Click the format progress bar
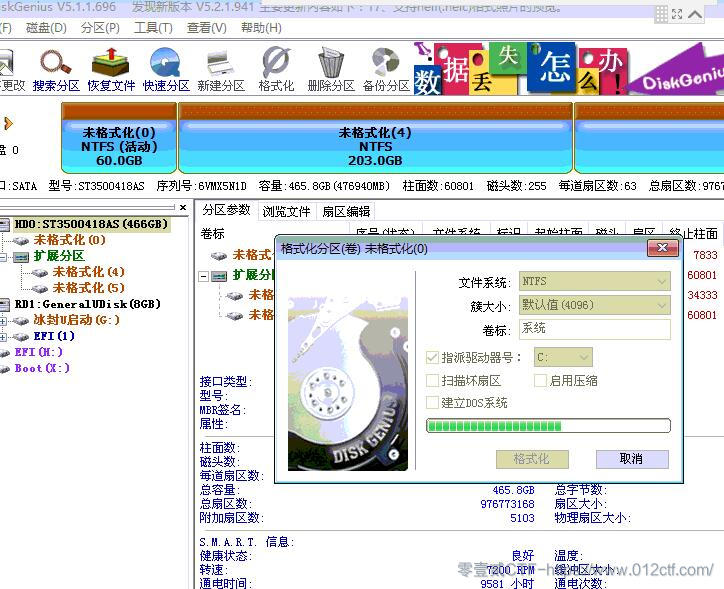This screenshot has height=589, width=724. [548, 426]
